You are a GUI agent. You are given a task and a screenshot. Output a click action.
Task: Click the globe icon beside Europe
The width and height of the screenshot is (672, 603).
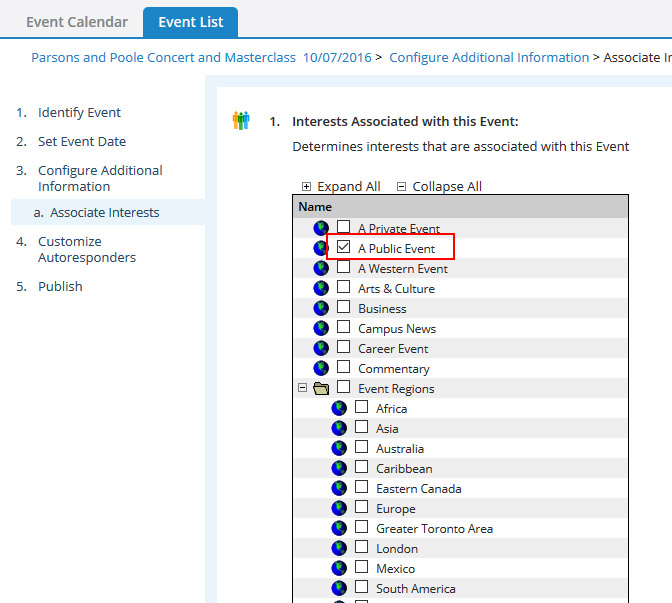click(339, 508)
